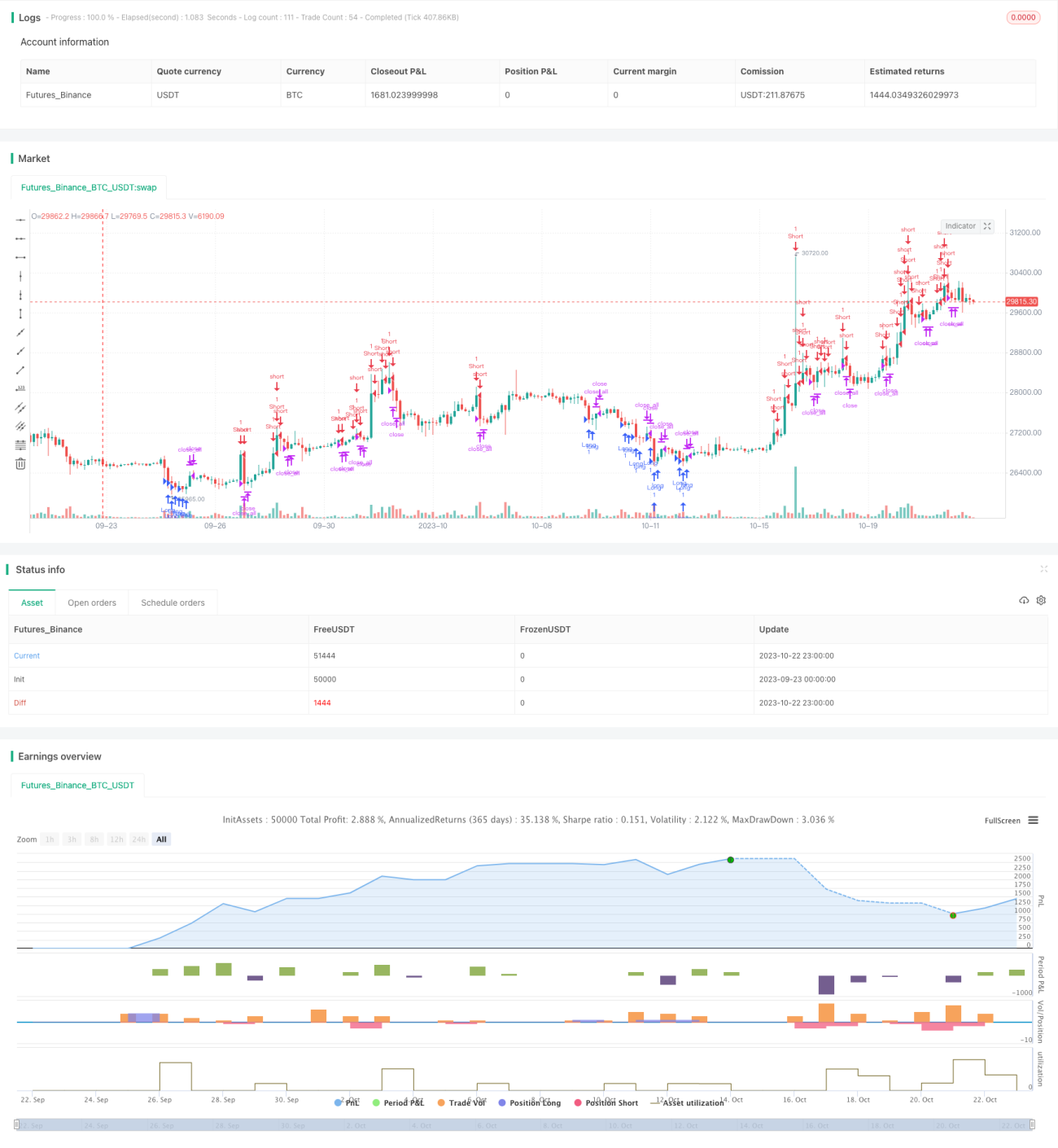
Task: Toggle Asset utilization series in legend
Action: click(687, 1102)
